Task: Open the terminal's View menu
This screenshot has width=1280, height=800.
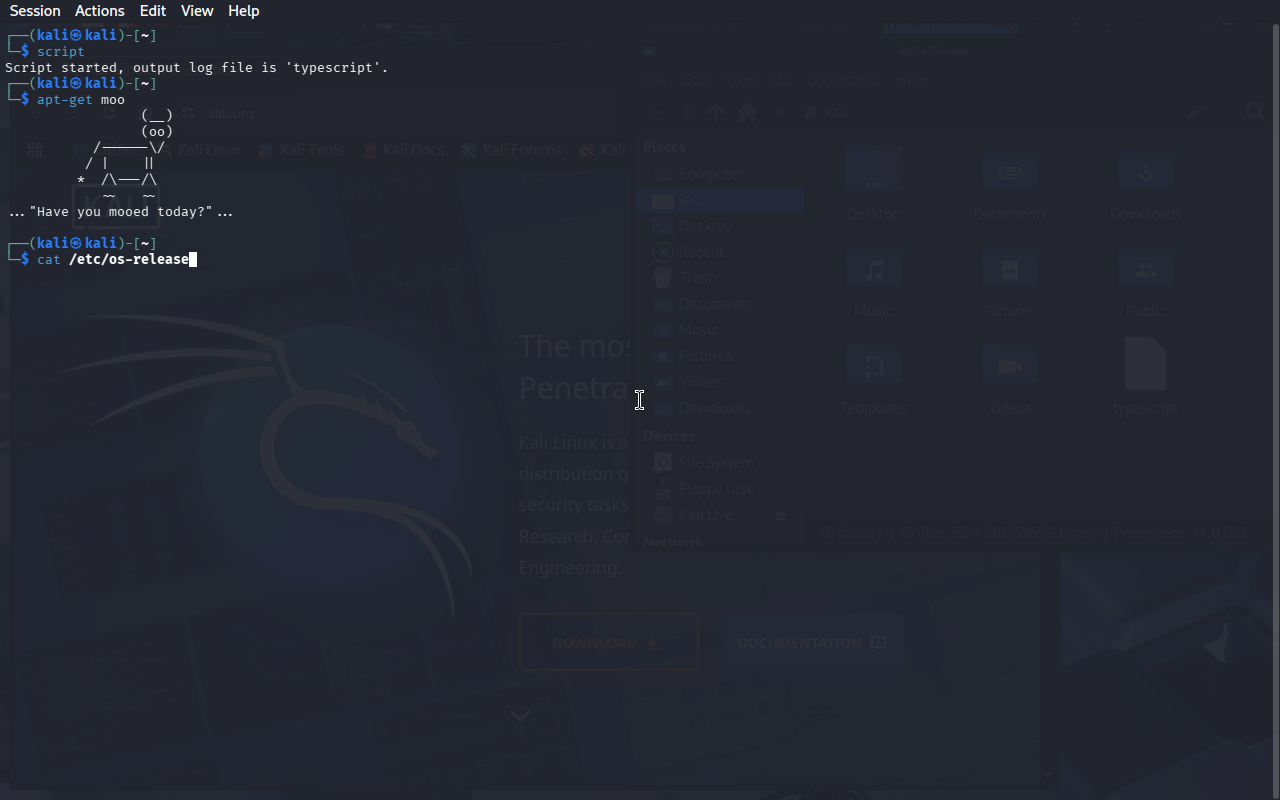Action: tap(197, 11)
